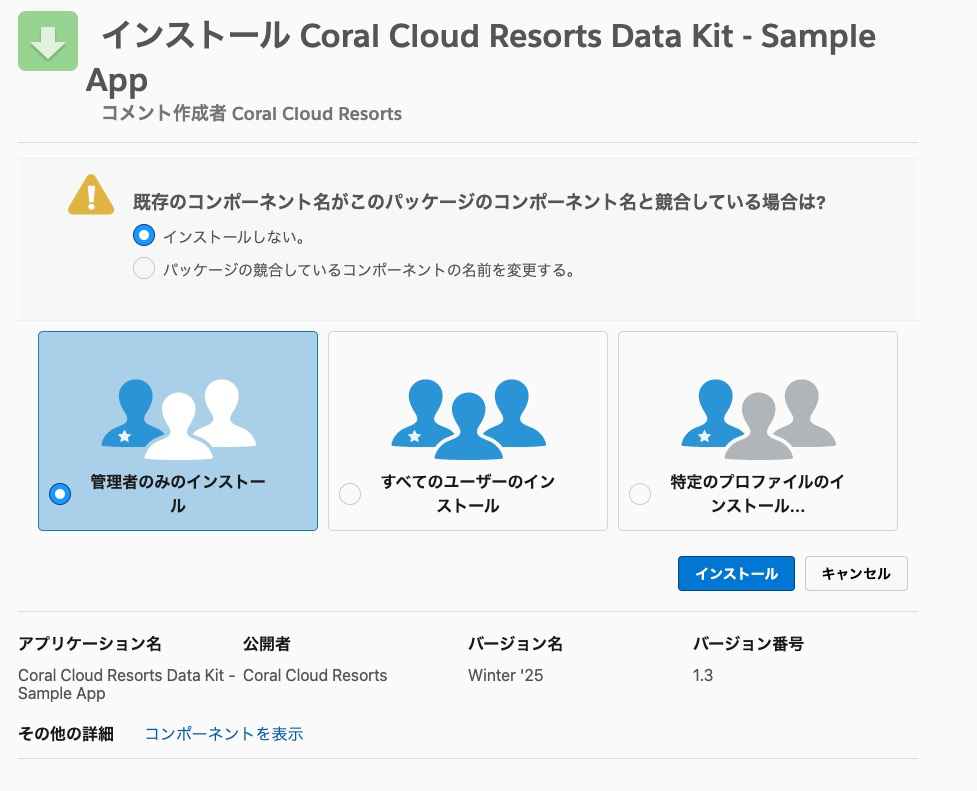Open the コンポーネントを表示 link

pos(224,734)
